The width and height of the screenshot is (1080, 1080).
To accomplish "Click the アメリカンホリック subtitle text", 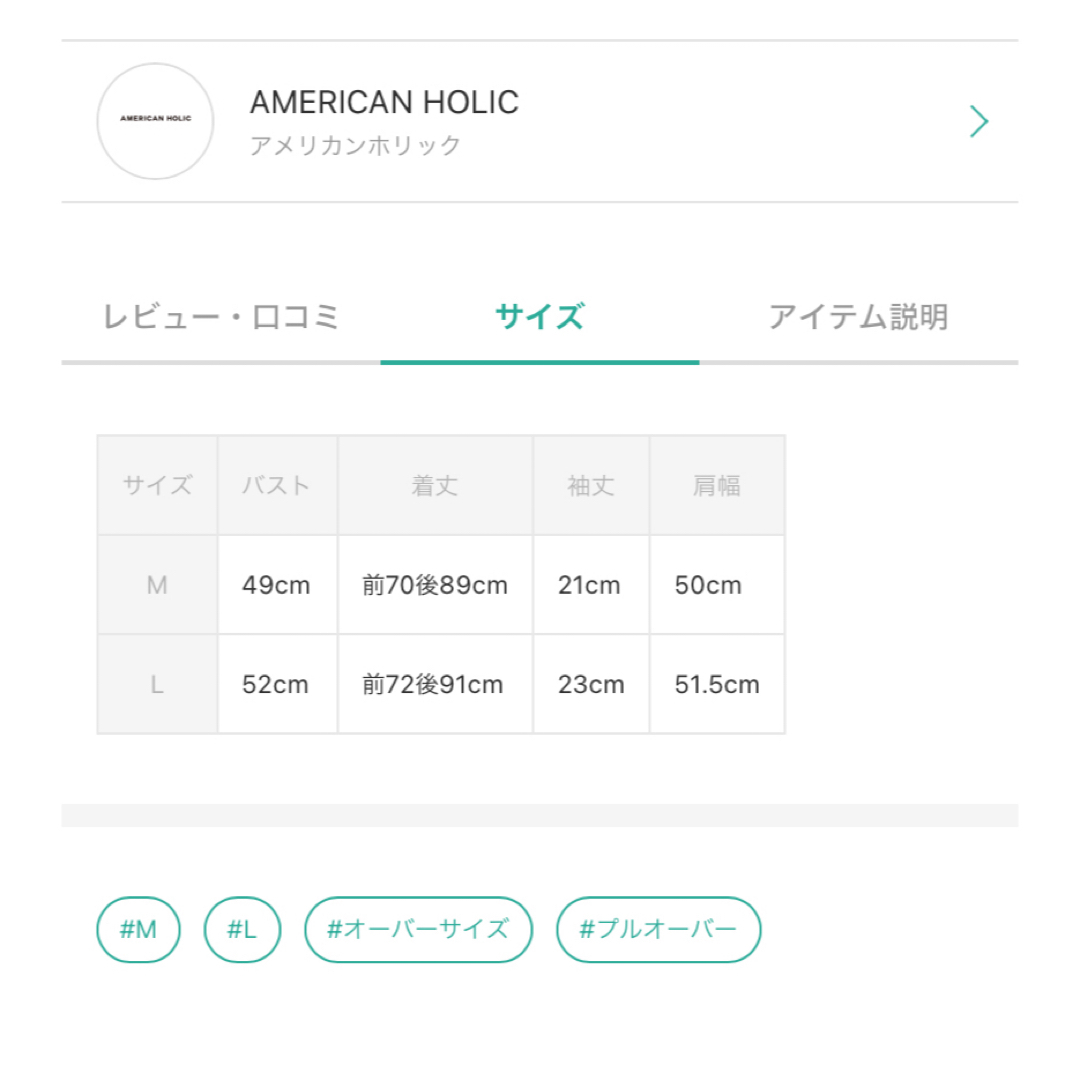I will point(355,145).
